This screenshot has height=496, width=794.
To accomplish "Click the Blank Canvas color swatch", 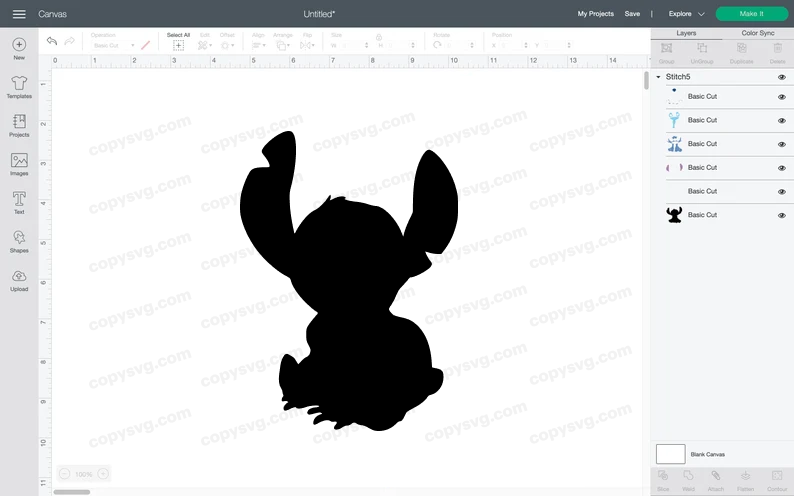I will click(x=670, y=454).
